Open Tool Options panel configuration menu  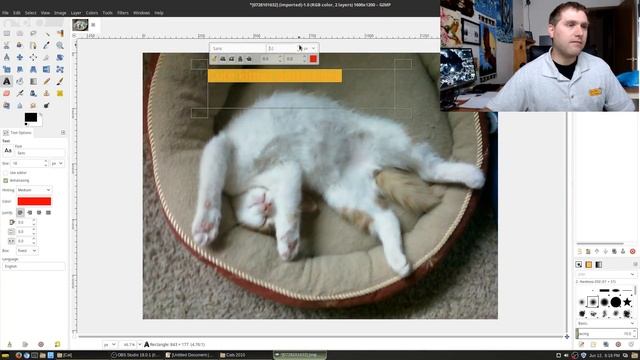point(63,133)
